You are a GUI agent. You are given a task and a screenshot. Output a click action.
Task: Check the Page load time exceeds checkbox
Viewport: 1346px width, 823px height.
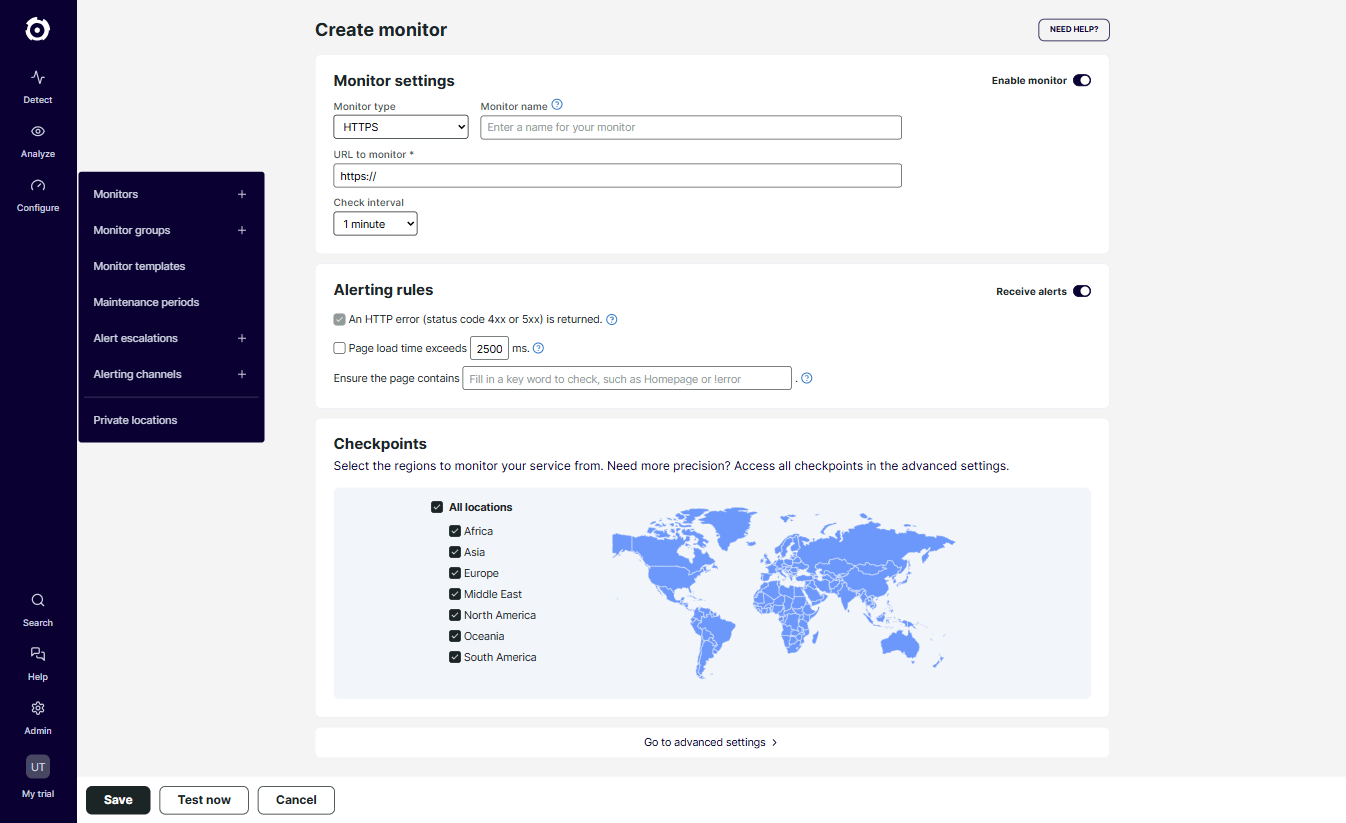(339, 348)
